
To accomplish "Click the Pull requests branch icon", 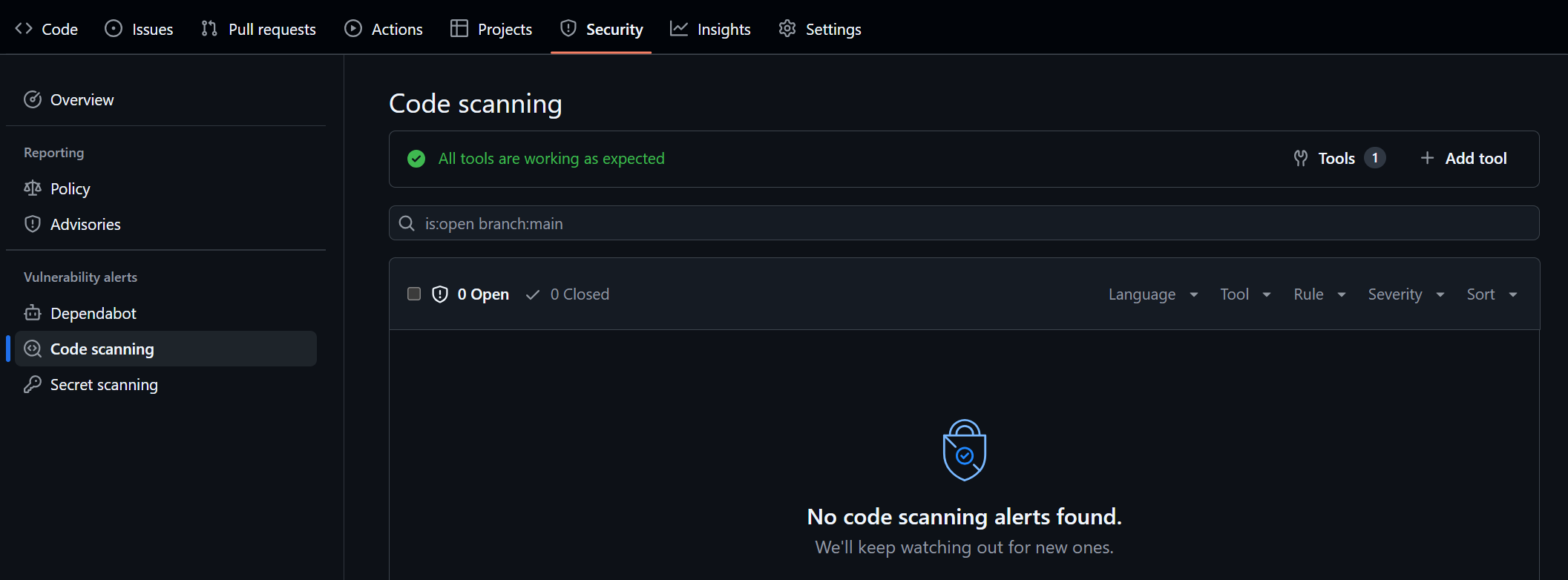I will pyautogui.click(x=209, y=29).
